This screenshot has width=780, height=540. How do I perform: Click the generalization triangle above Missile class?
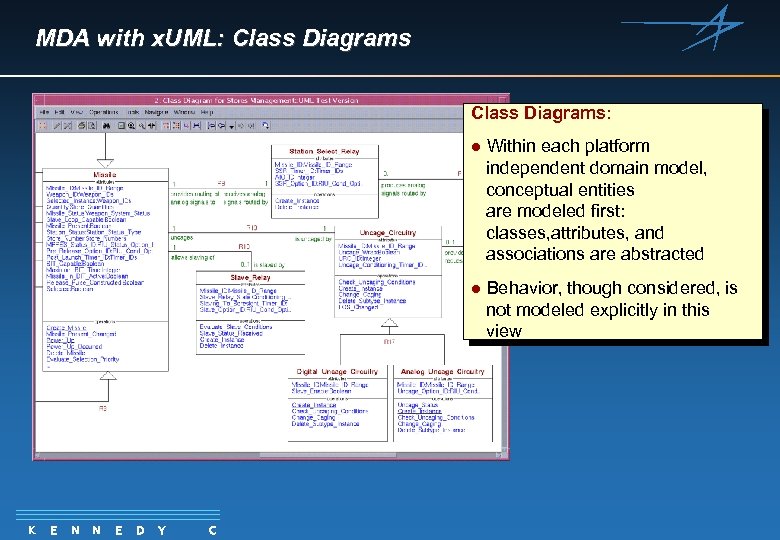(105, 163)
